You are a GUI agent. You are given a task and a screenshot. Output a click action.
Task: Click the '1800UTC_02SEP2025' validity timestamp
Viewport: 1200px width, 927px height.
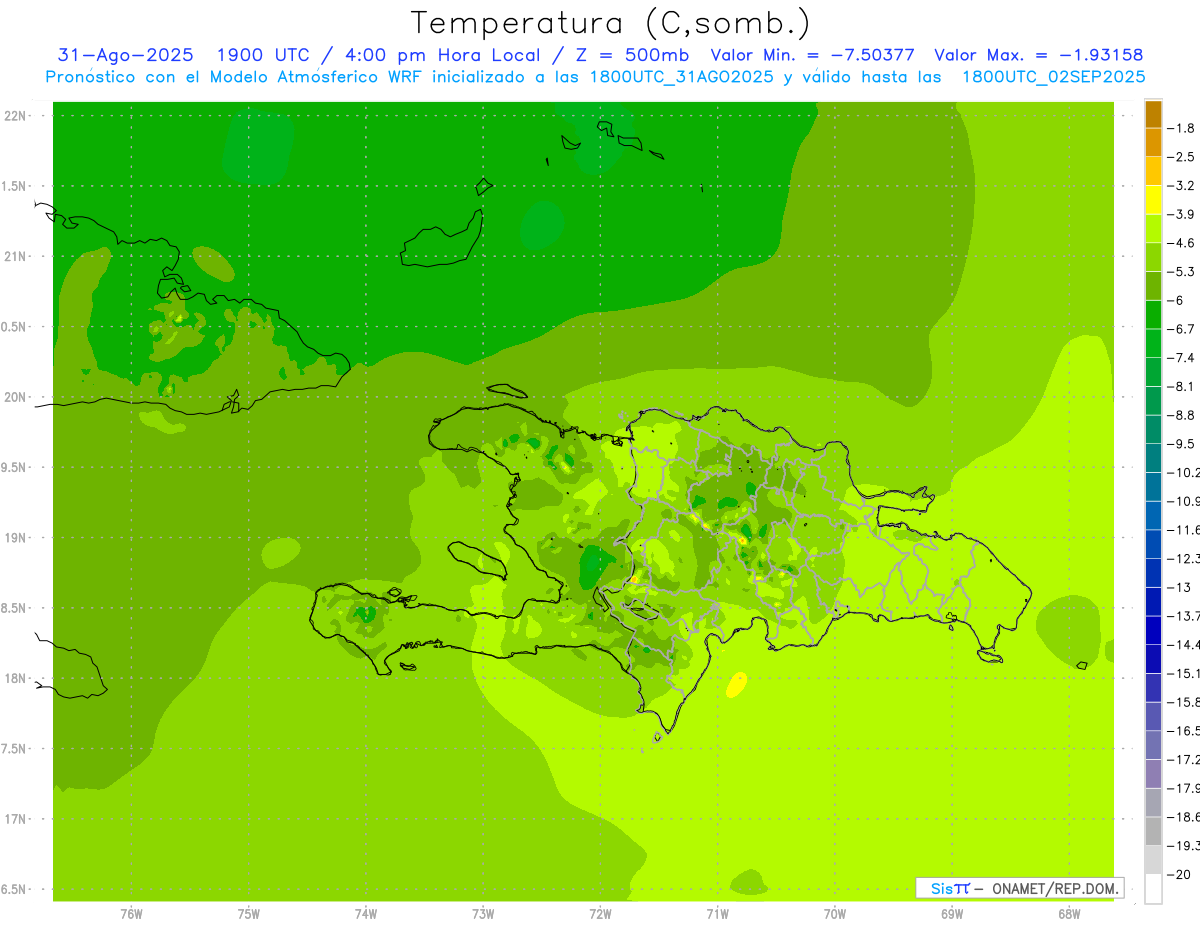[x=1053, y=77]
